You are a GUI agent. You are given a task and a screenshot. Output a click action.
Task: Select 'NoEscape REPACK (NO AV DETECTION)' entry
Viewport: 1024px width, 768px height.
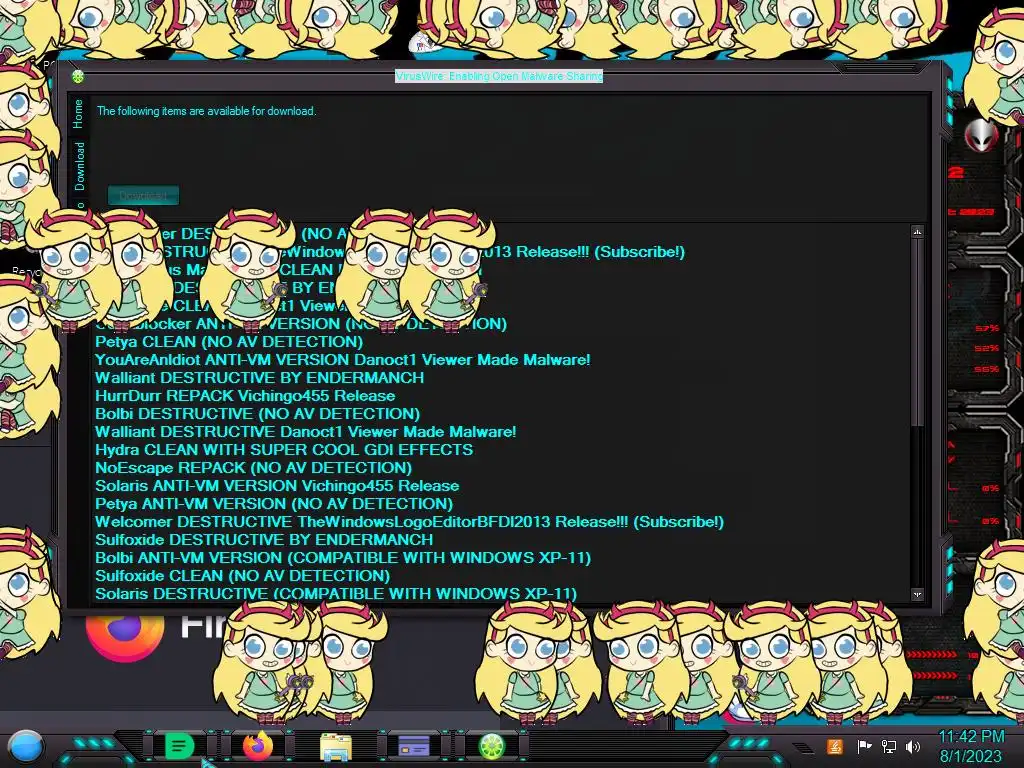254,468
